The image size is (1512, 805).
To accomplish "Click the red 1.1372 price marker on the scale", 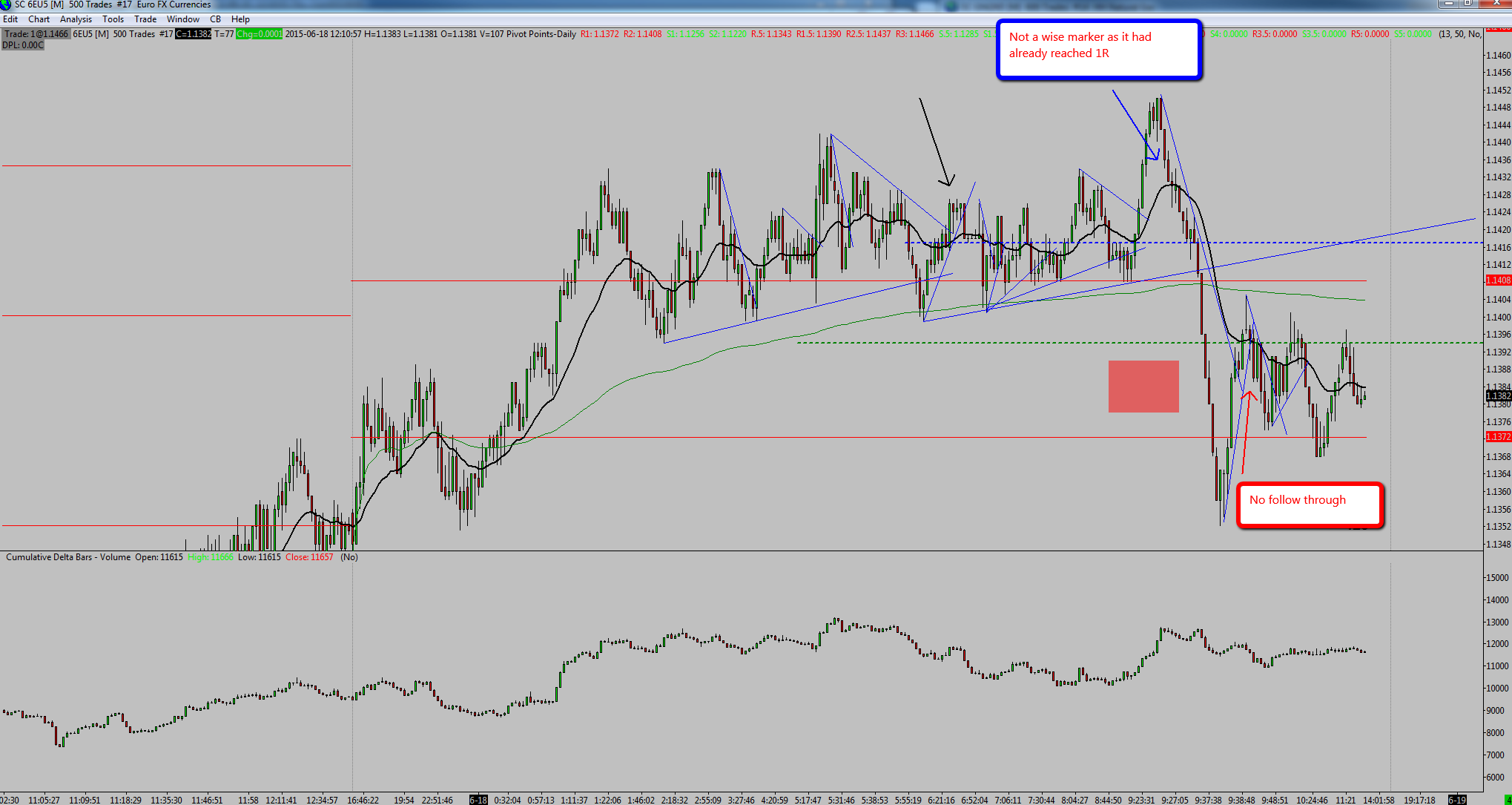I will click(1498, 437).
